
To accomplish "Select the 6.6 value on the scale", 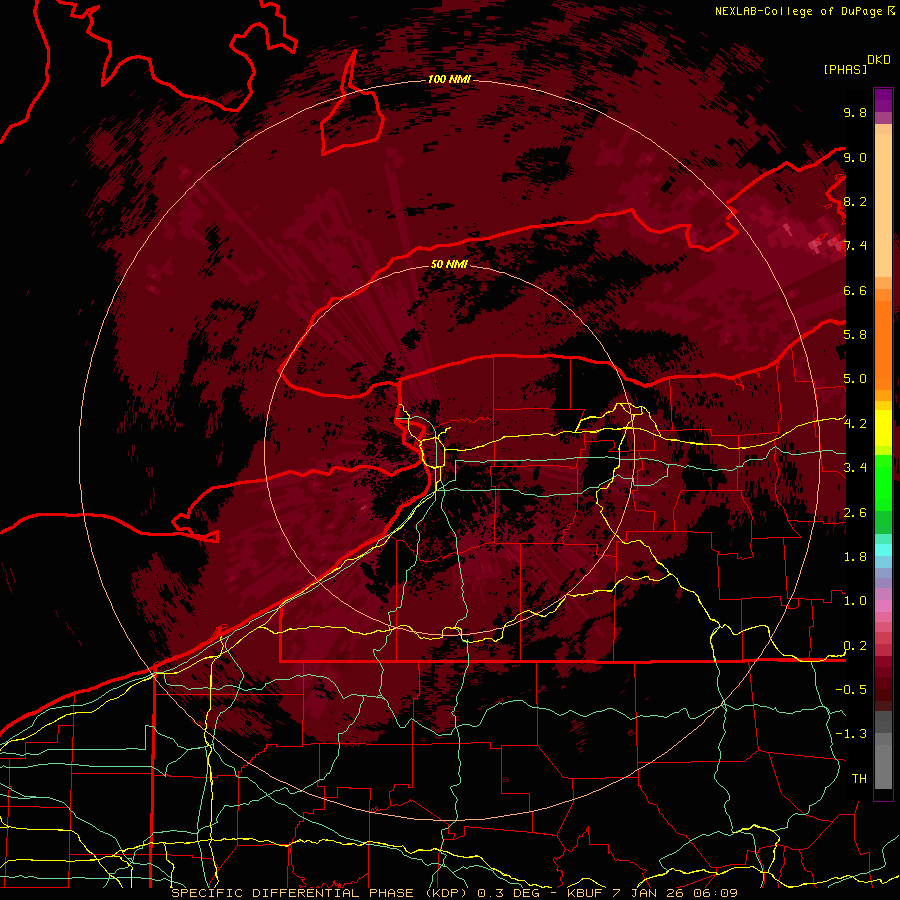I will (855, 290).
